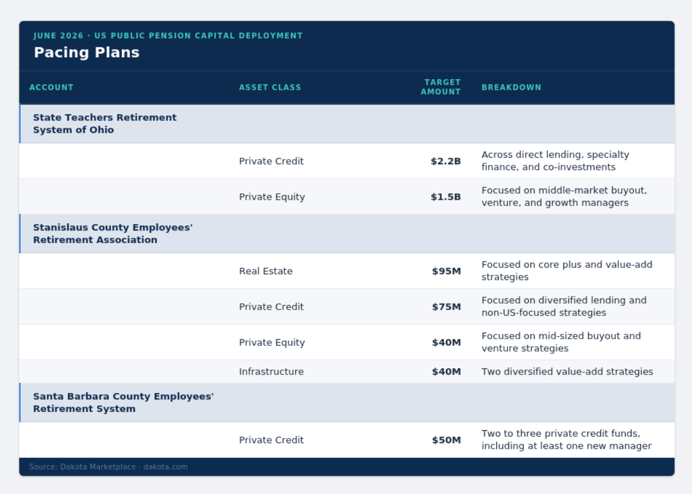Click the $2.2B target amount

point(446,161)
